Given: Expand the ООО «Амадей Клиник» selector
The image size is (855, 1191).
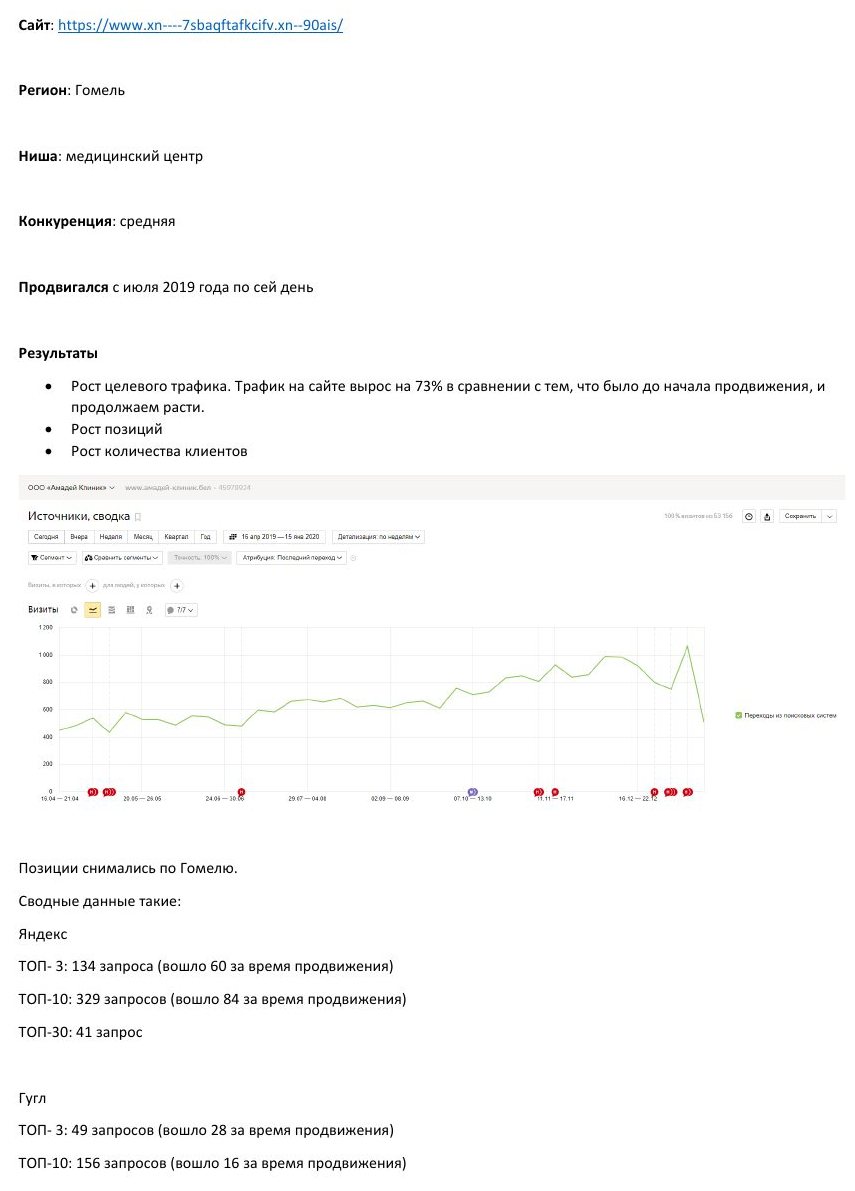Looking at the screenshot, I should 71,488.
